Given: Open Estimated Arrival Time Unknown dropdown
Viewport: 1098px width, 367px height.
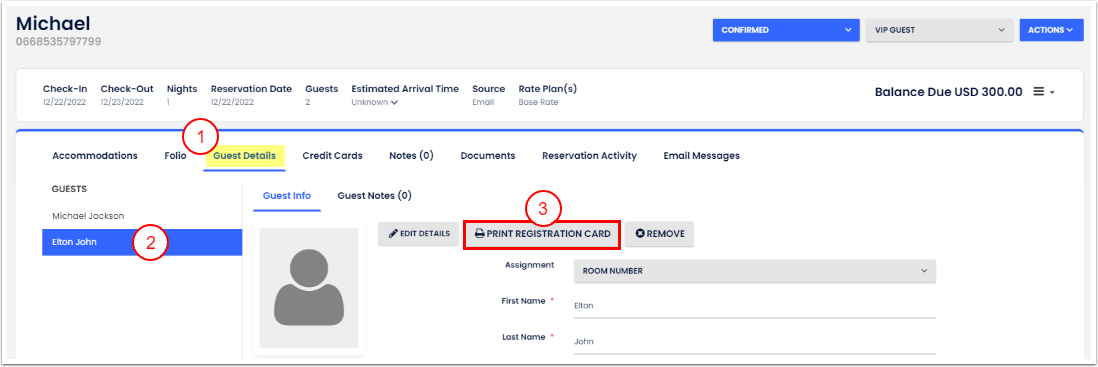Looking at the screenshot, I should tap(375, 102).
